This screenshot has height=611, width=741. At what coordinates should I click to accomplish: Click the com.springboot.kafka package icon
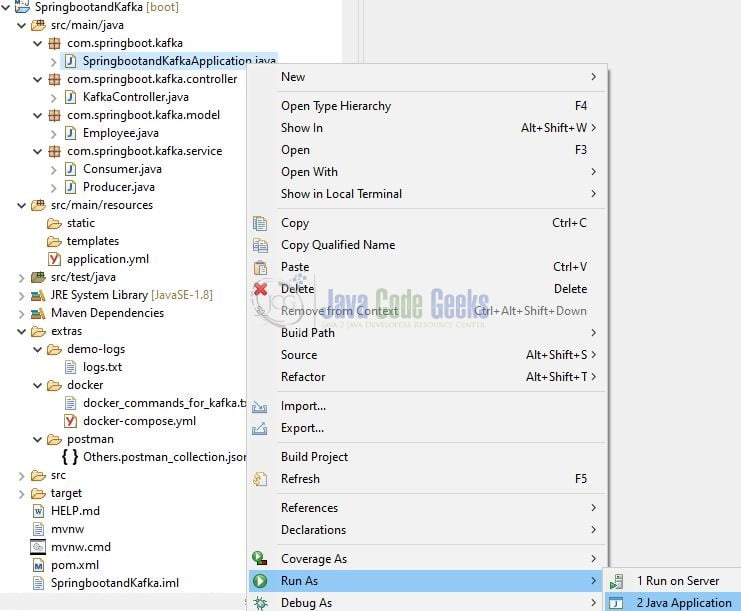coord(54,43)
